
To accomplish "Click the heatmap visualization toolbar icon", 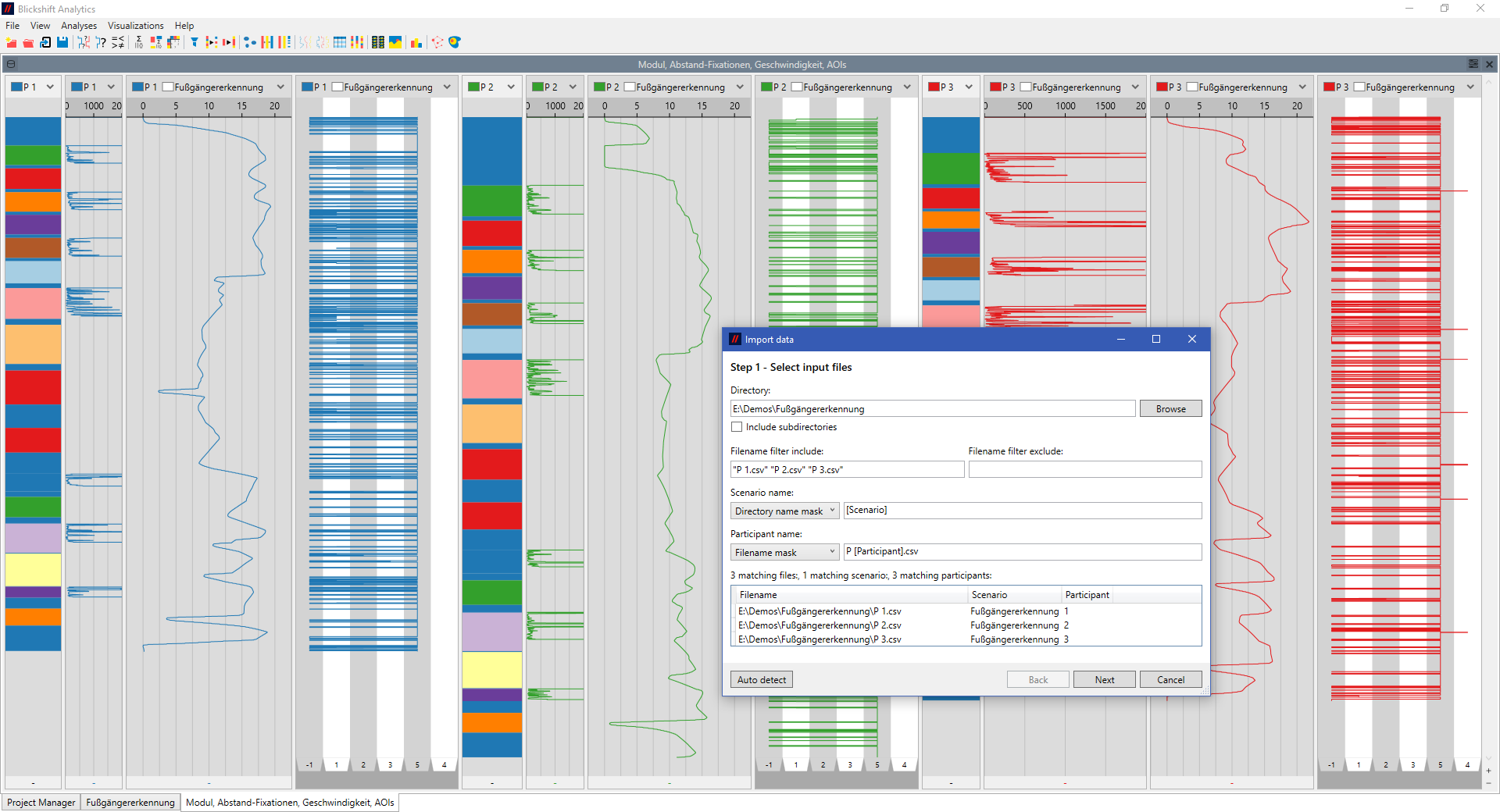I will pyautogui.click(x=395, y=42).
